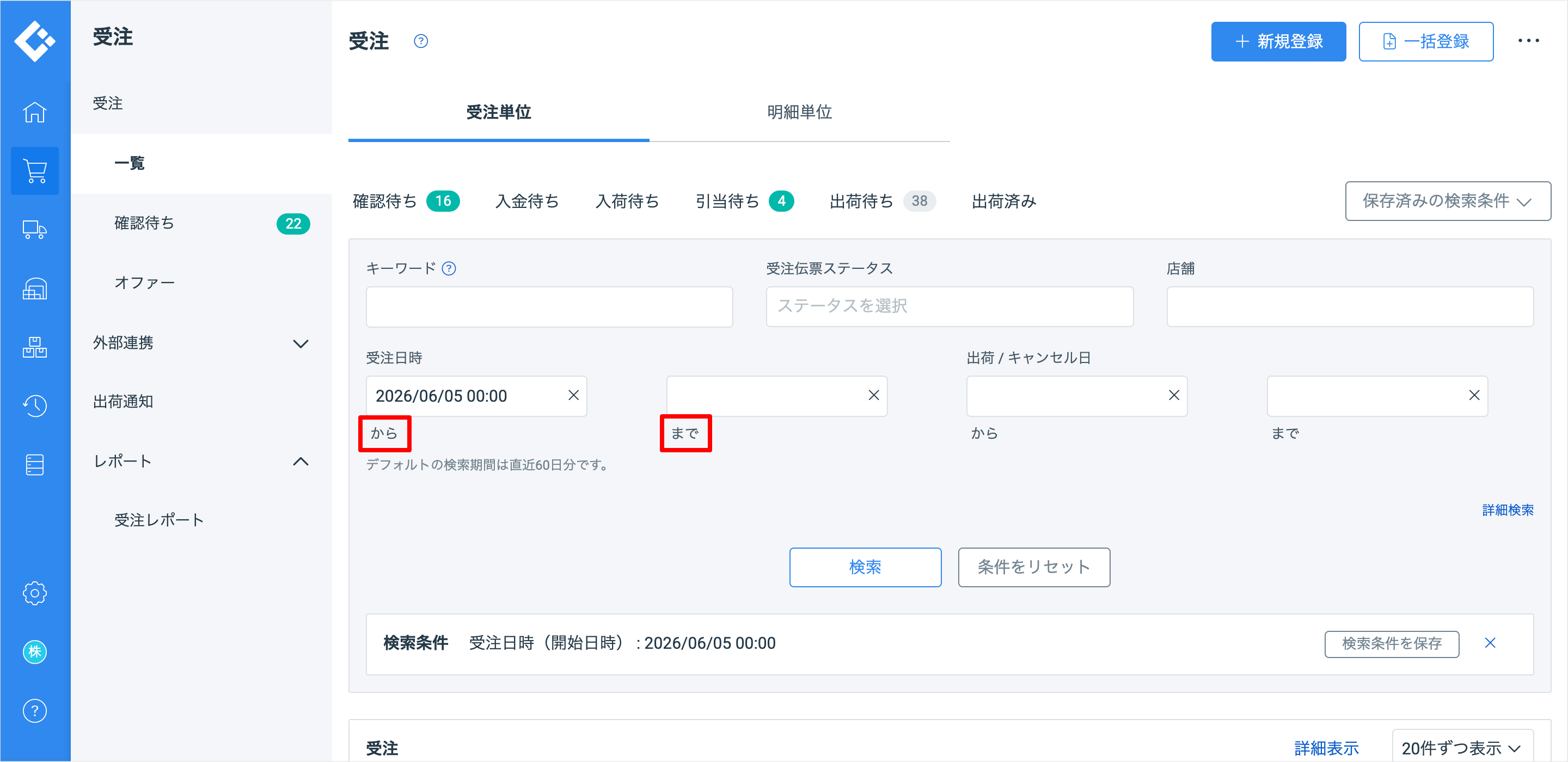This screenshot has height=762, width=1568.
Task: Switch to the 受注単位 tab
Action: point(499,113)
